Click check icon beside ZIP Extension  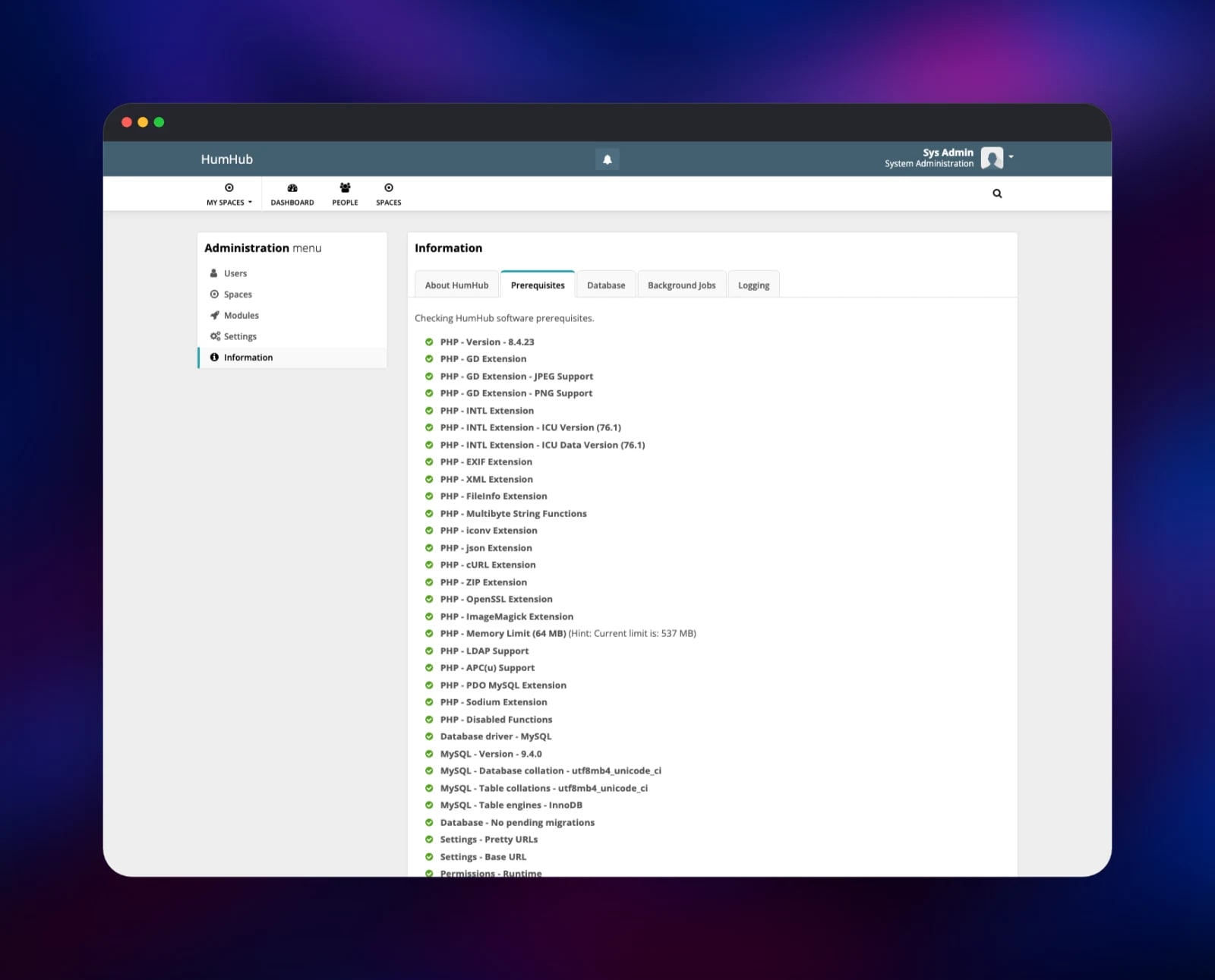point(429,582)
